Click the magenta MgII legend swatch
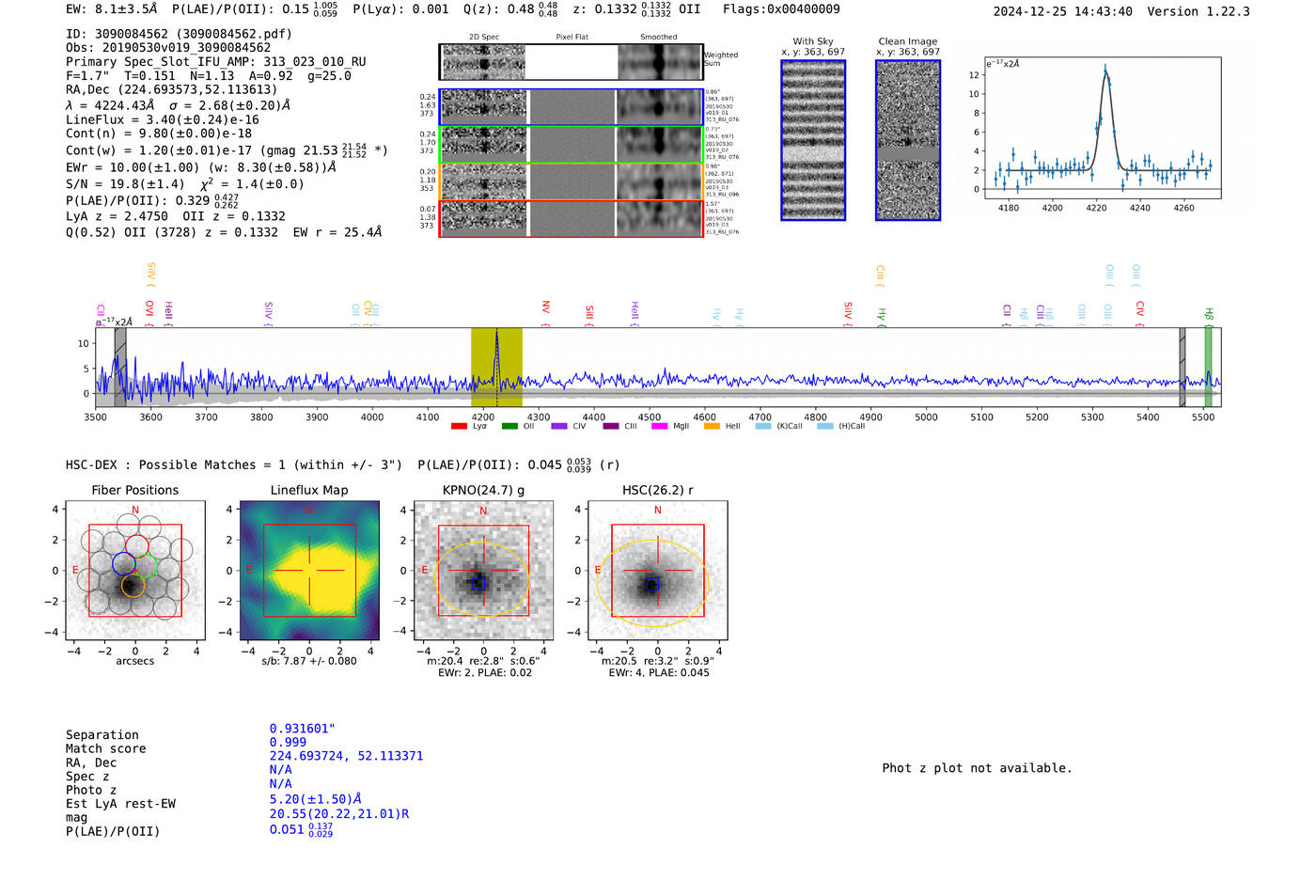Image resolution: width=1316 pixels, height=896 pixels. pos(659,427)
